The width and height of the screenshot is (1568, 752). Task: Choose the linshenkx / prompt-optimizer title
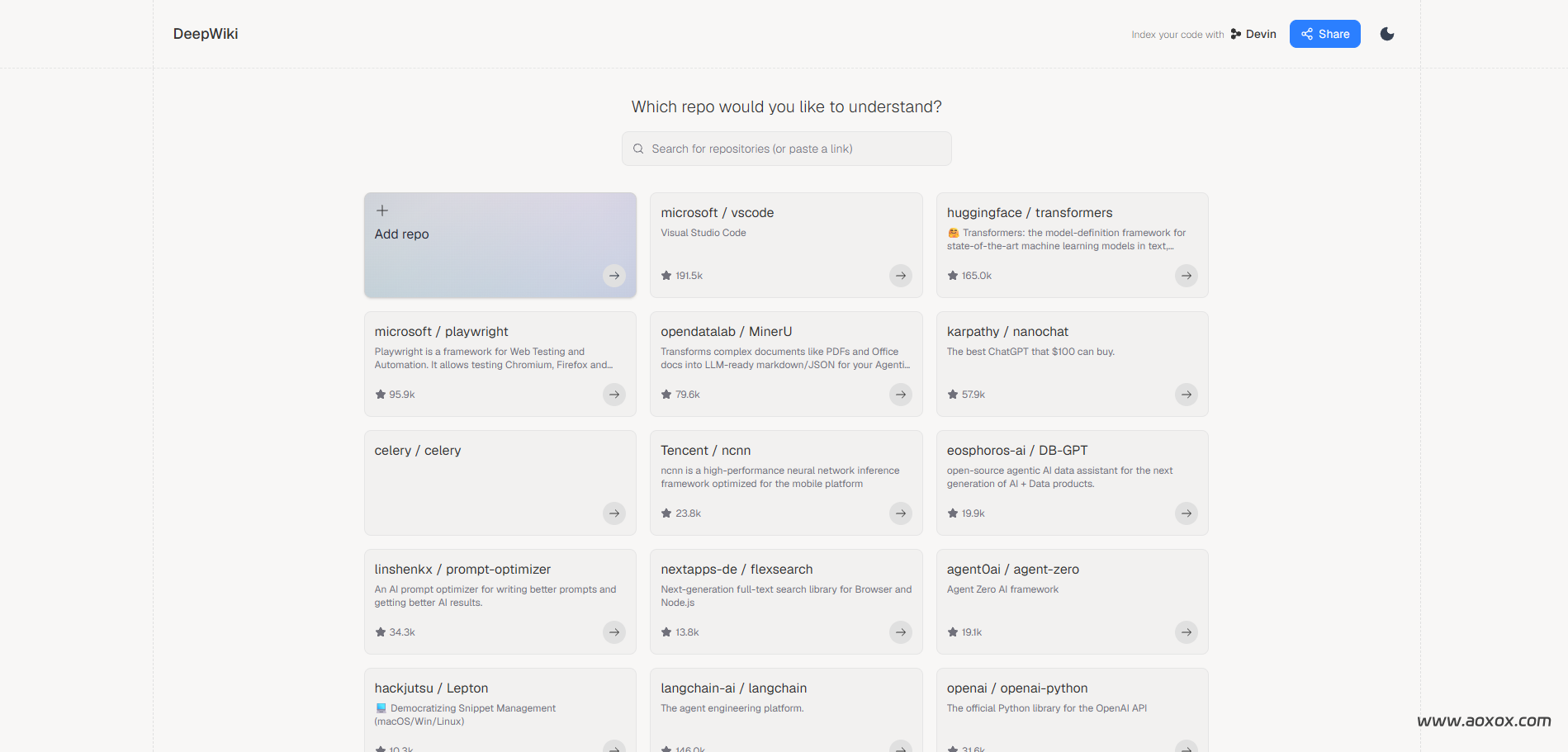click(x=462, y=570)
